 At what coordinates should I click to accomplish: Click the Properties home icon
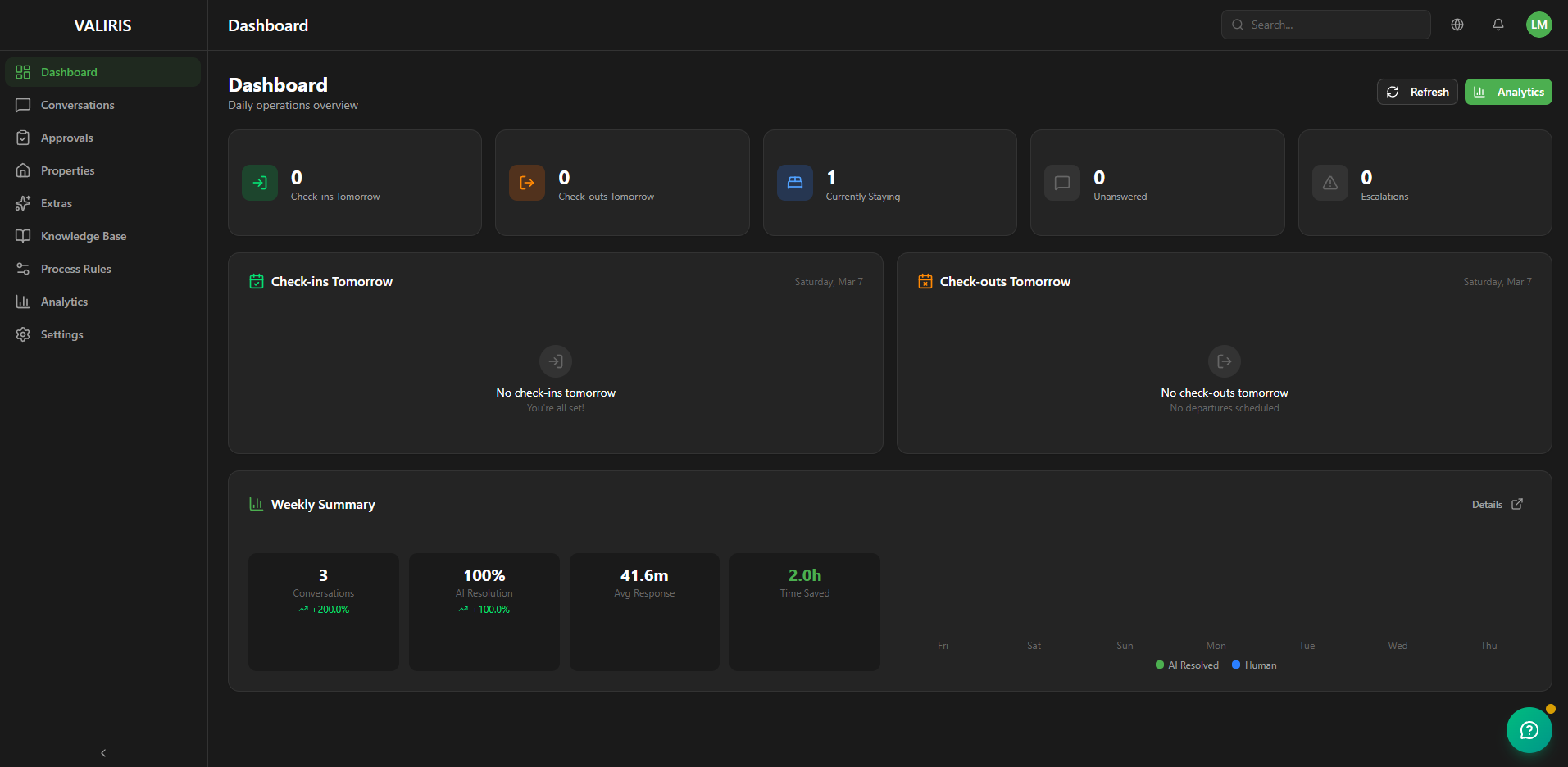[24, 170]
